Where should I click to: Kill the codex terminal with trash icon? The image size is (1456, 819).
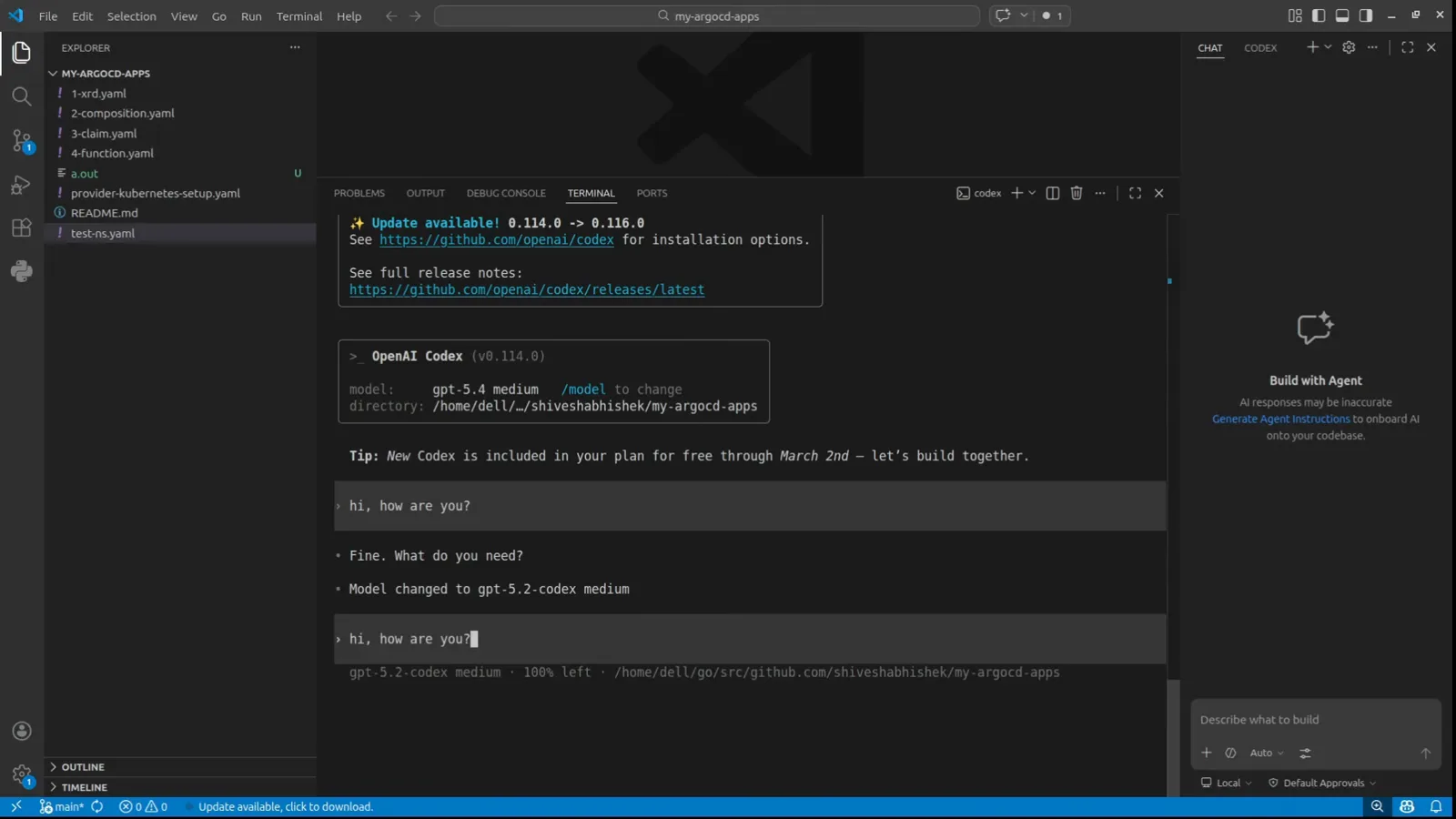1077,193
